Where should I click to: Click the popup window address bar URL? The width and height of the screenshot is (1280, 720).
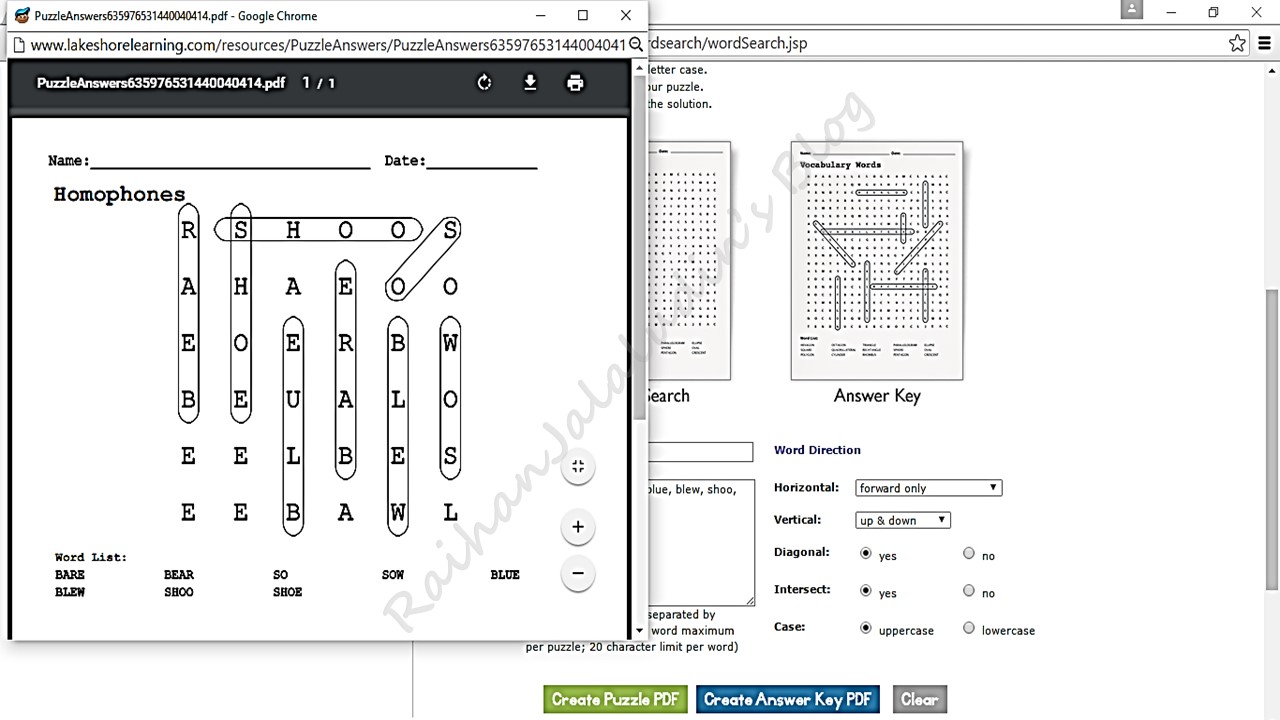point(328,45)
